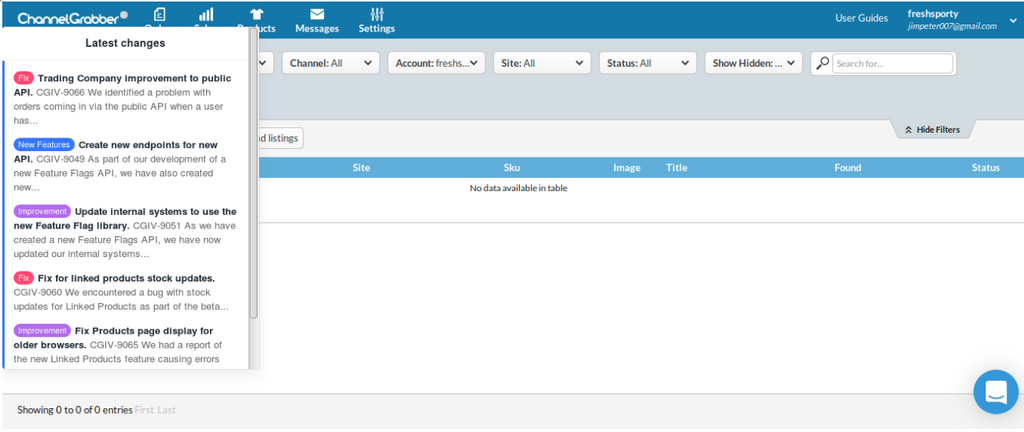The image size is (1024, 432).
Task: Open 'Fix for linked products stock updates' entry
Action: pyautogui.click(x=125, y=278)
